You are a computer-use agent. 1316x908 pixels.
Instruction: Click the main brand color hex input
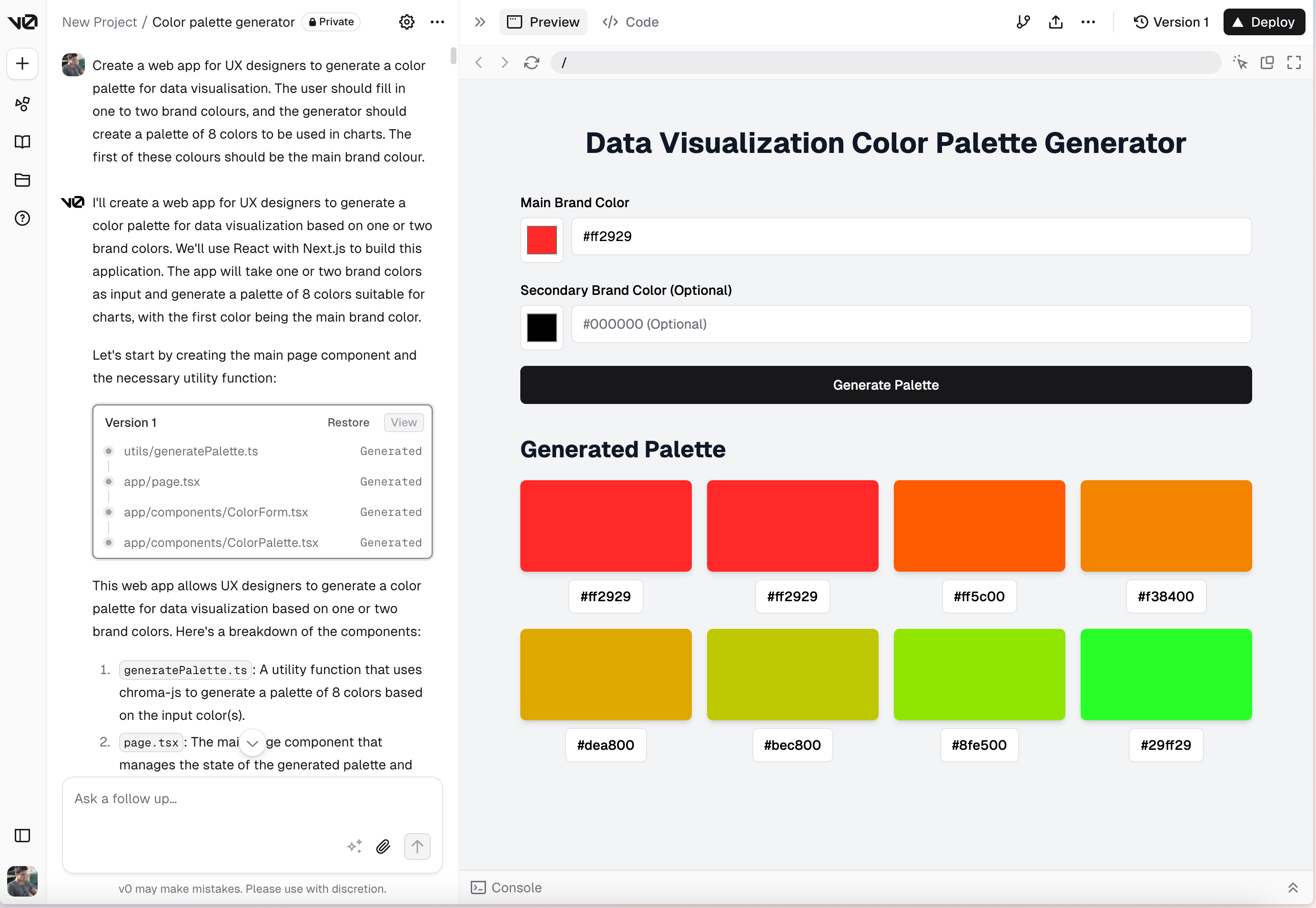coord(911,237)
